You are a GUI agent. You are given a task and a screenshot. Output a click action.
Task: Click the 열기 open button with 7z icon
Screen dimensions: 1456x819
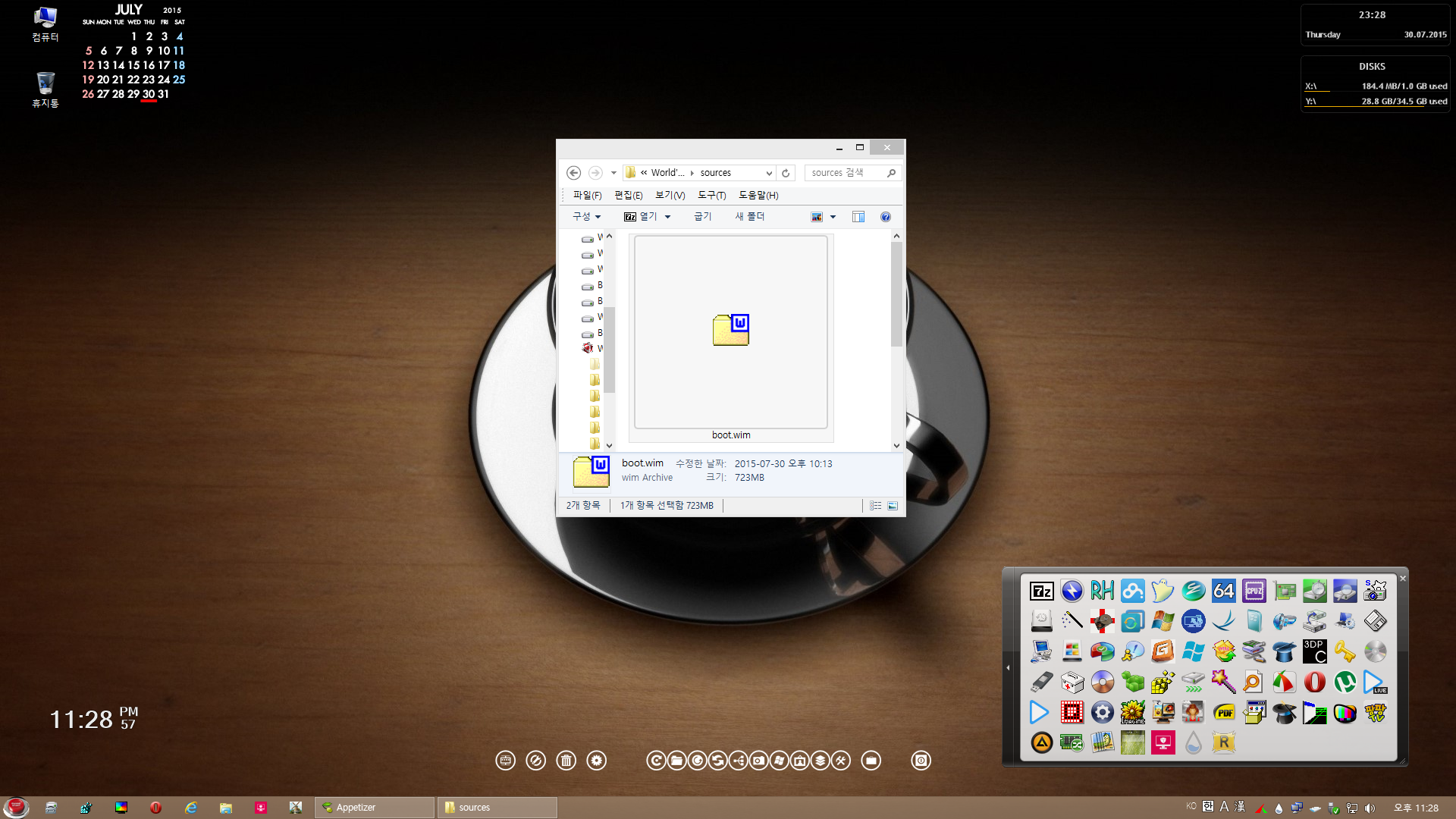(640, 217)
